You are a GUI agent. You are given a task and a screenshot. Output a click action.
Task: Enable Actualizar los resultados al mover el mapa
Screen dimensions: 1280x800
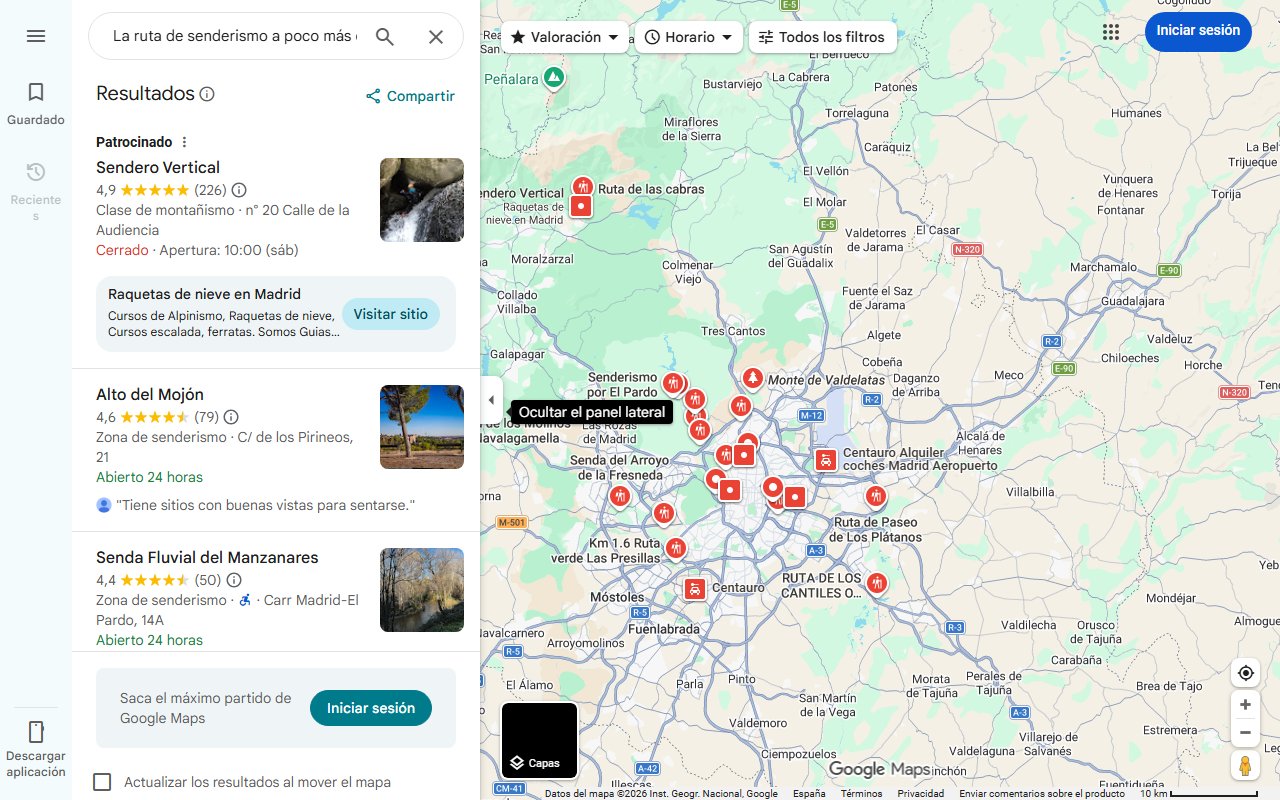102,782
